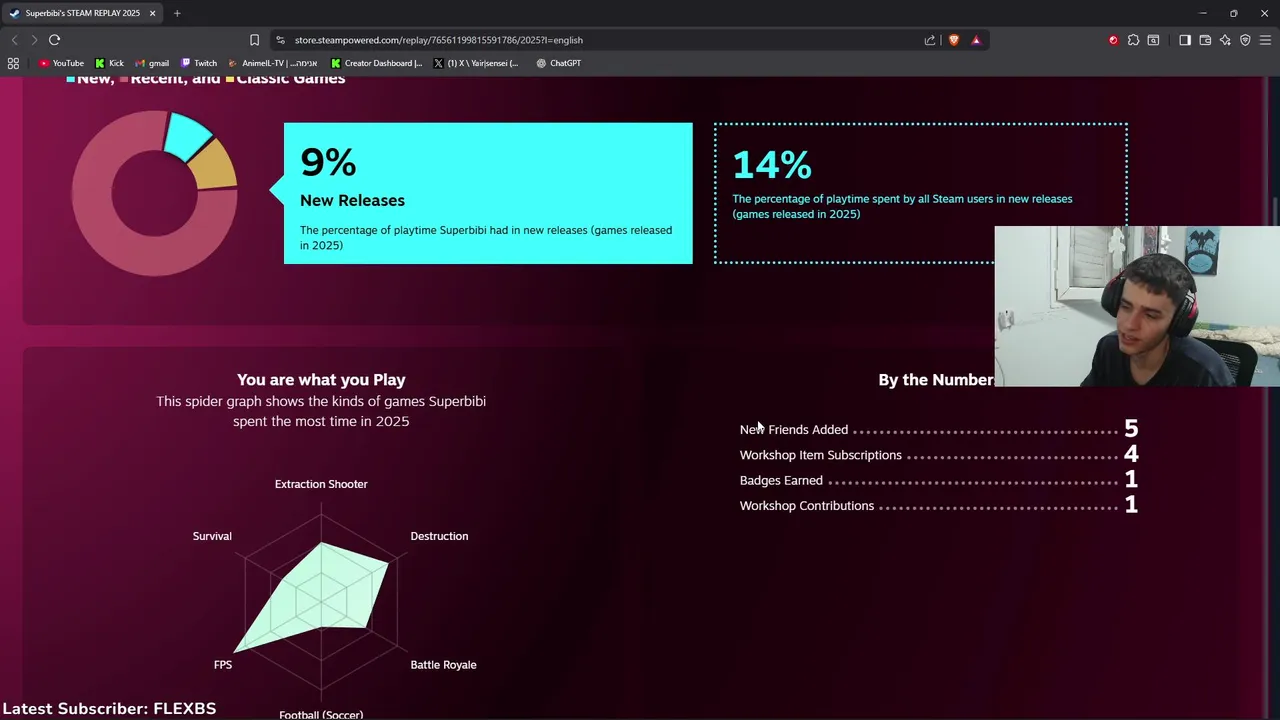Click the Workshop Contributions row
Screen dimensions: 1280x720
[939, 506]
